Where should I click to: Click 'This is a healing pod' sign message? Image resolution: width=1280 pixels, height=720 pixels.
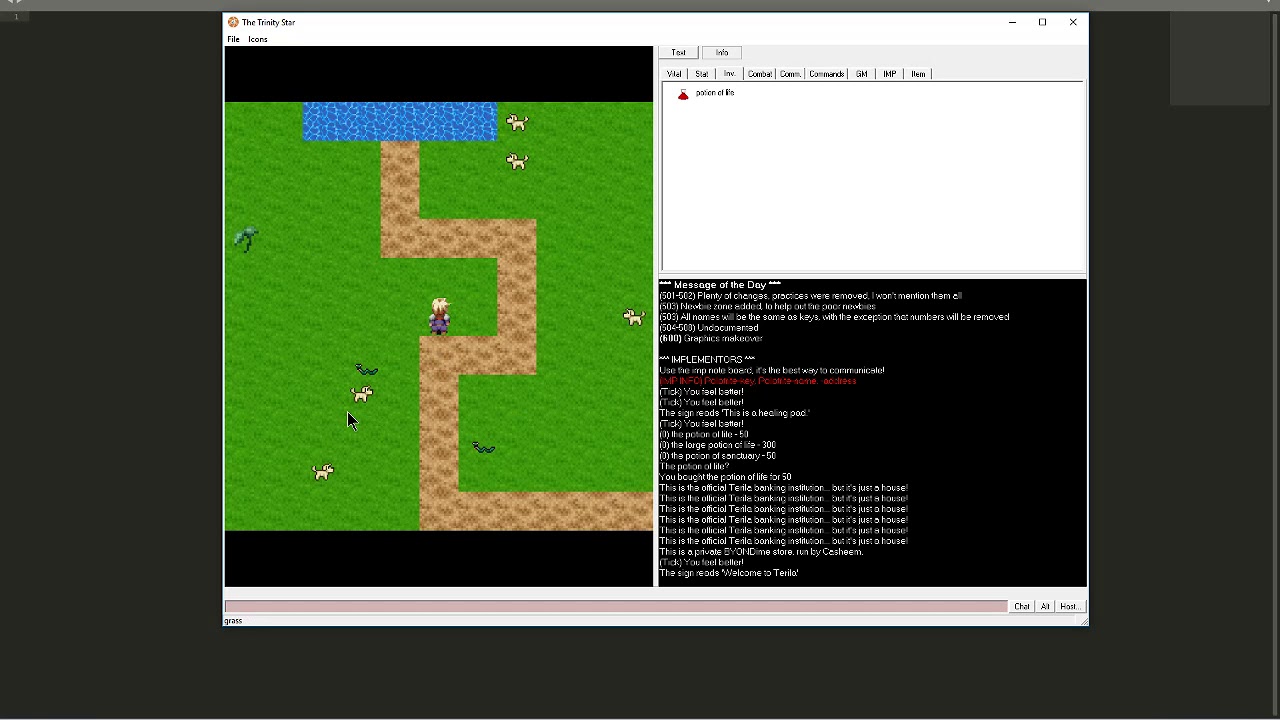point(734,413)
